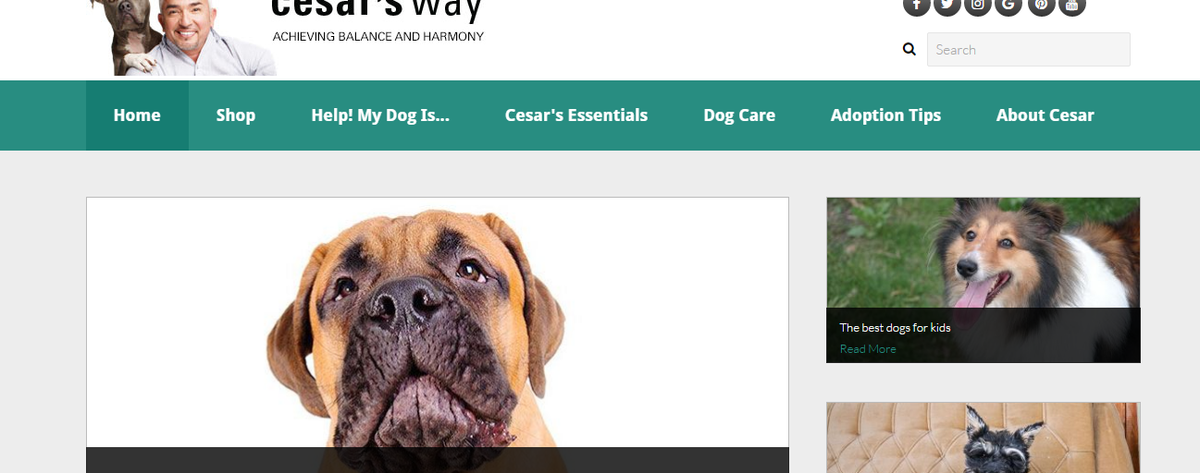Open the Twitter social icon
Viewport: 1200px width, 473px height.
click(947, 5)
